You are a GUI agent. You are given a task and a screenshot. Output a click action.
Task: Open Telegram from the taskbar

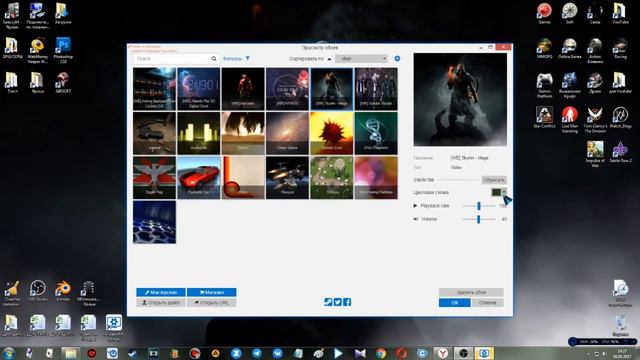coord(257,353)
